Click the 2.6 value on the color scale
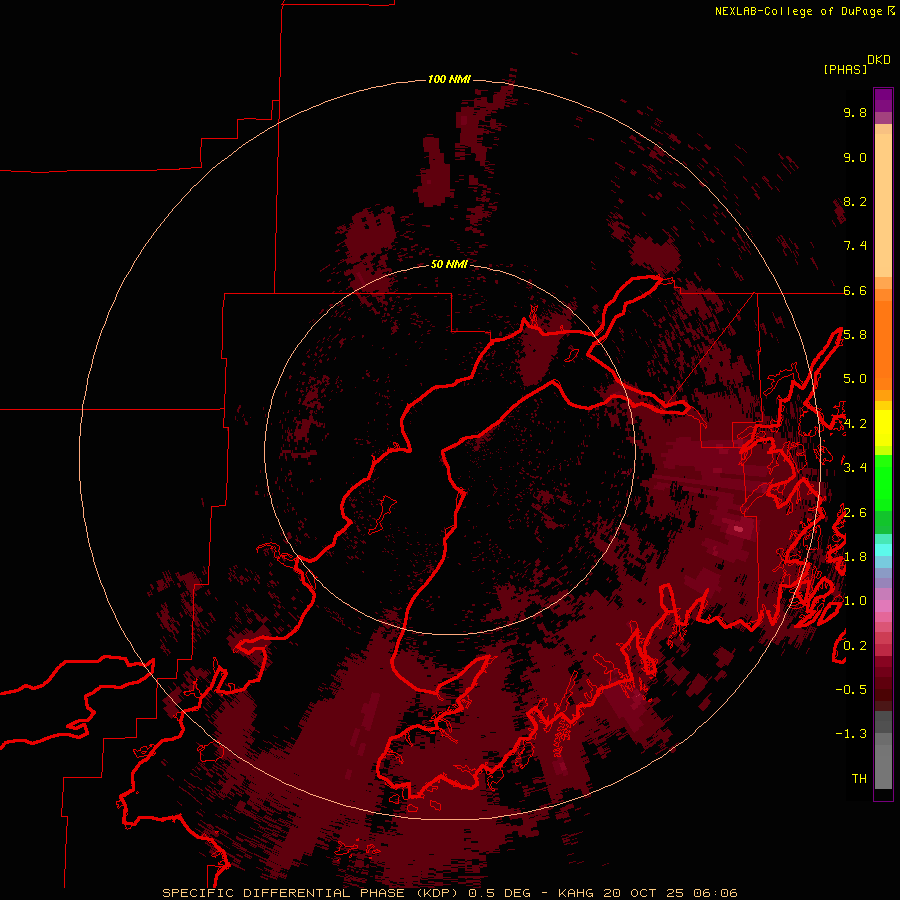 (x=855, y=513)
